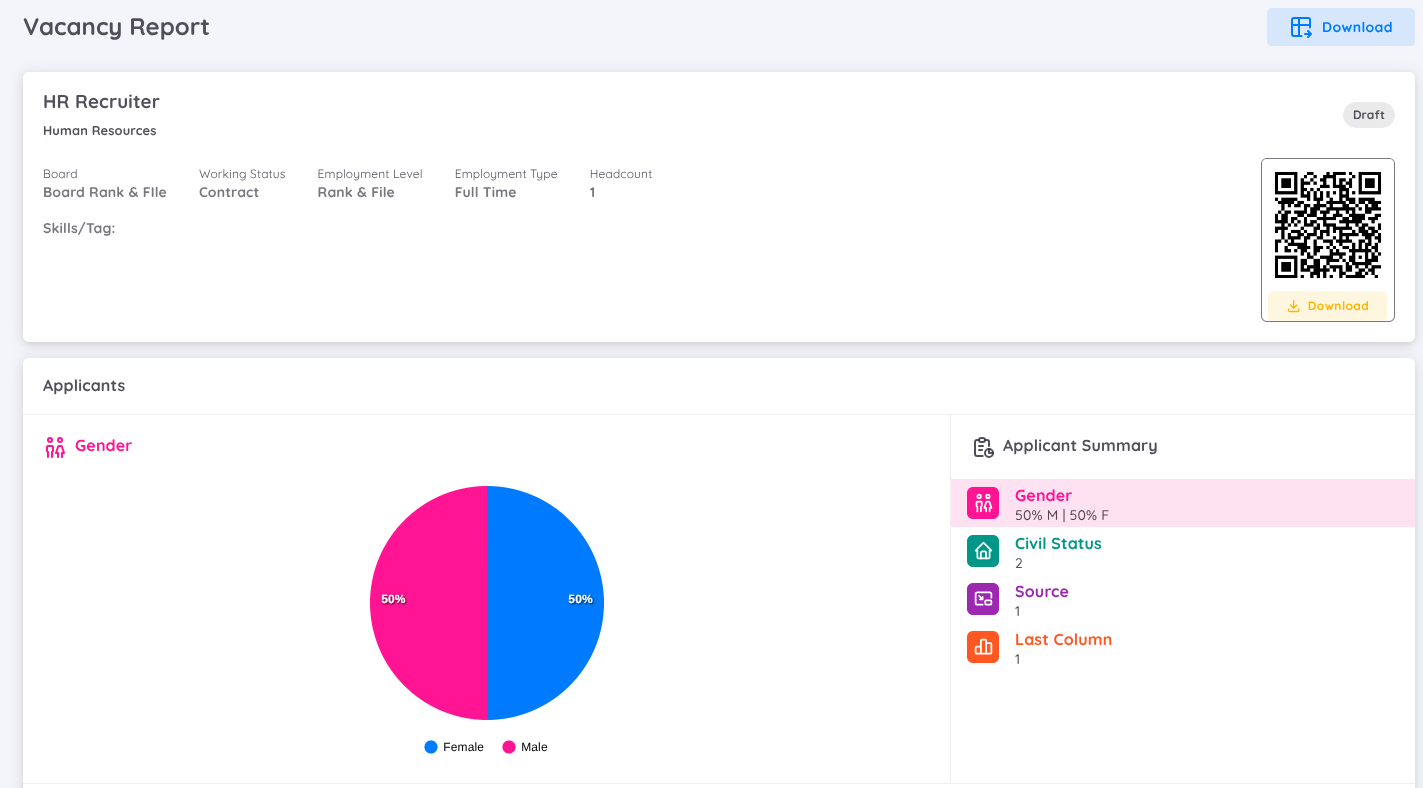The width and height of the screenshot is (1423, 788).
Task: Click the table export icon in Download button
Action: pyautogui.click(x=1301, y=27)
